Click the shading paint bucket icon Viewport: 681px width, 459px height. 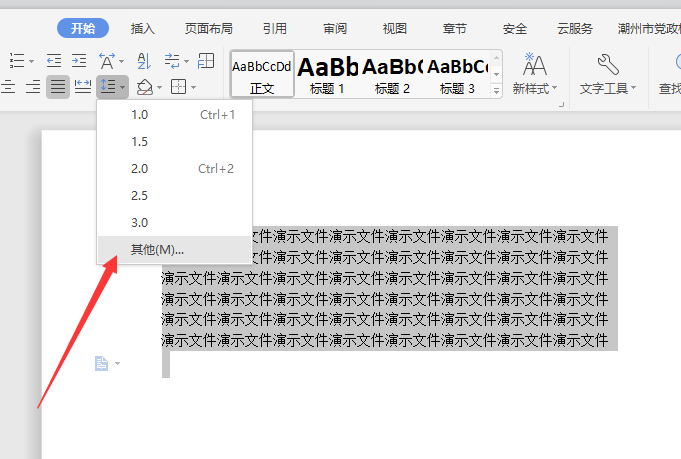(x=145, y=87)
